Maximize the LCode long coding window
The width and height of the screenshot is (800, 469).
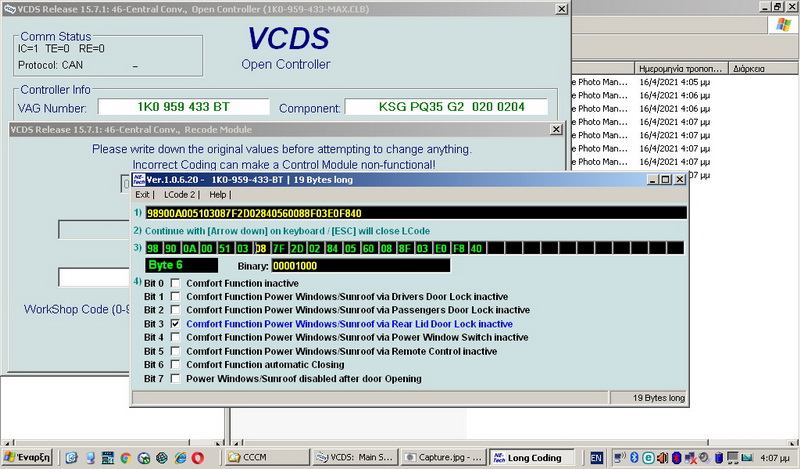point(665,180)
